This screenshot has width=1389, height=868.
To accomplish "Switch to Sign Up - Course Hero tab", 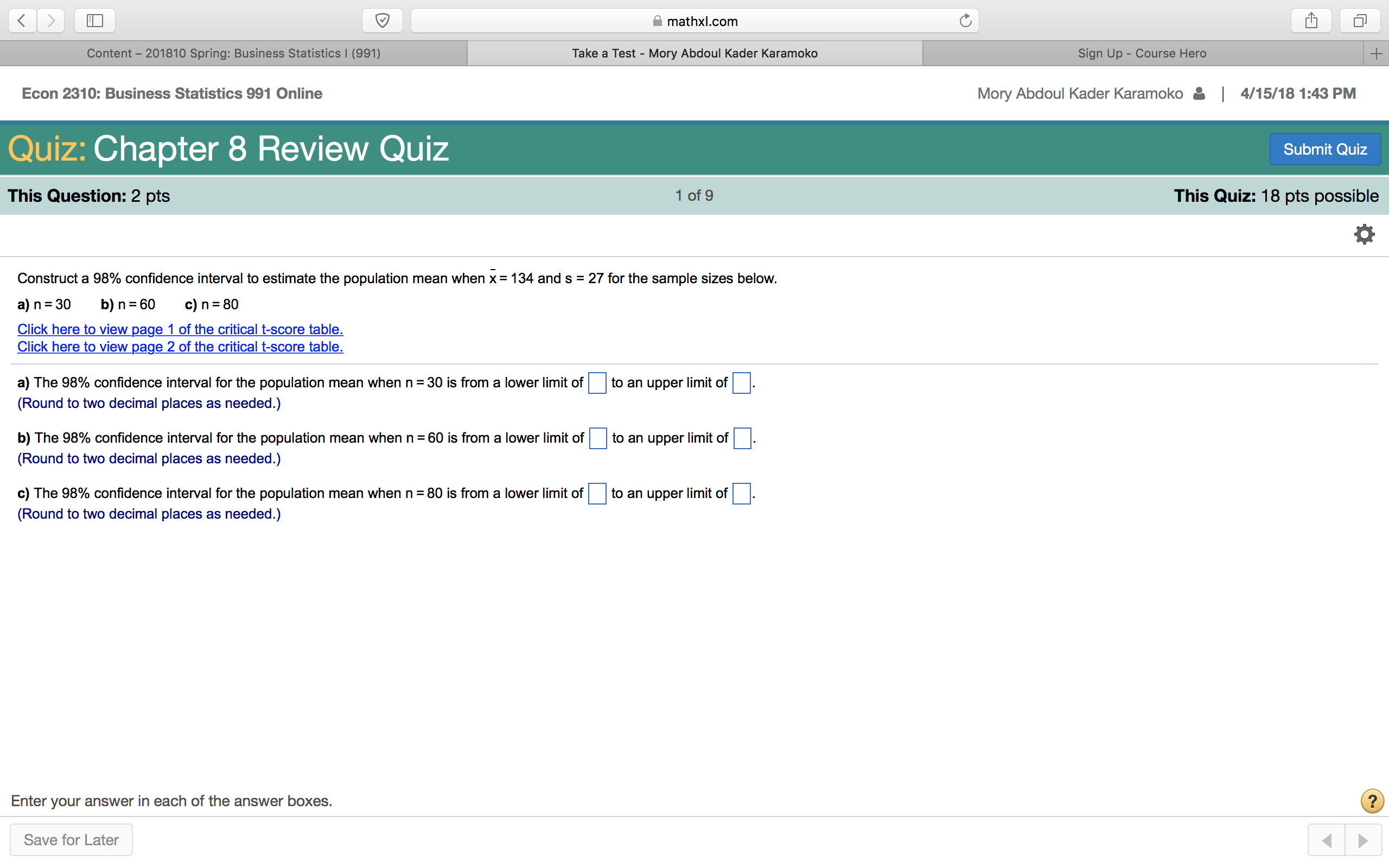I will pyautogui.click(x=1142, y=53).
